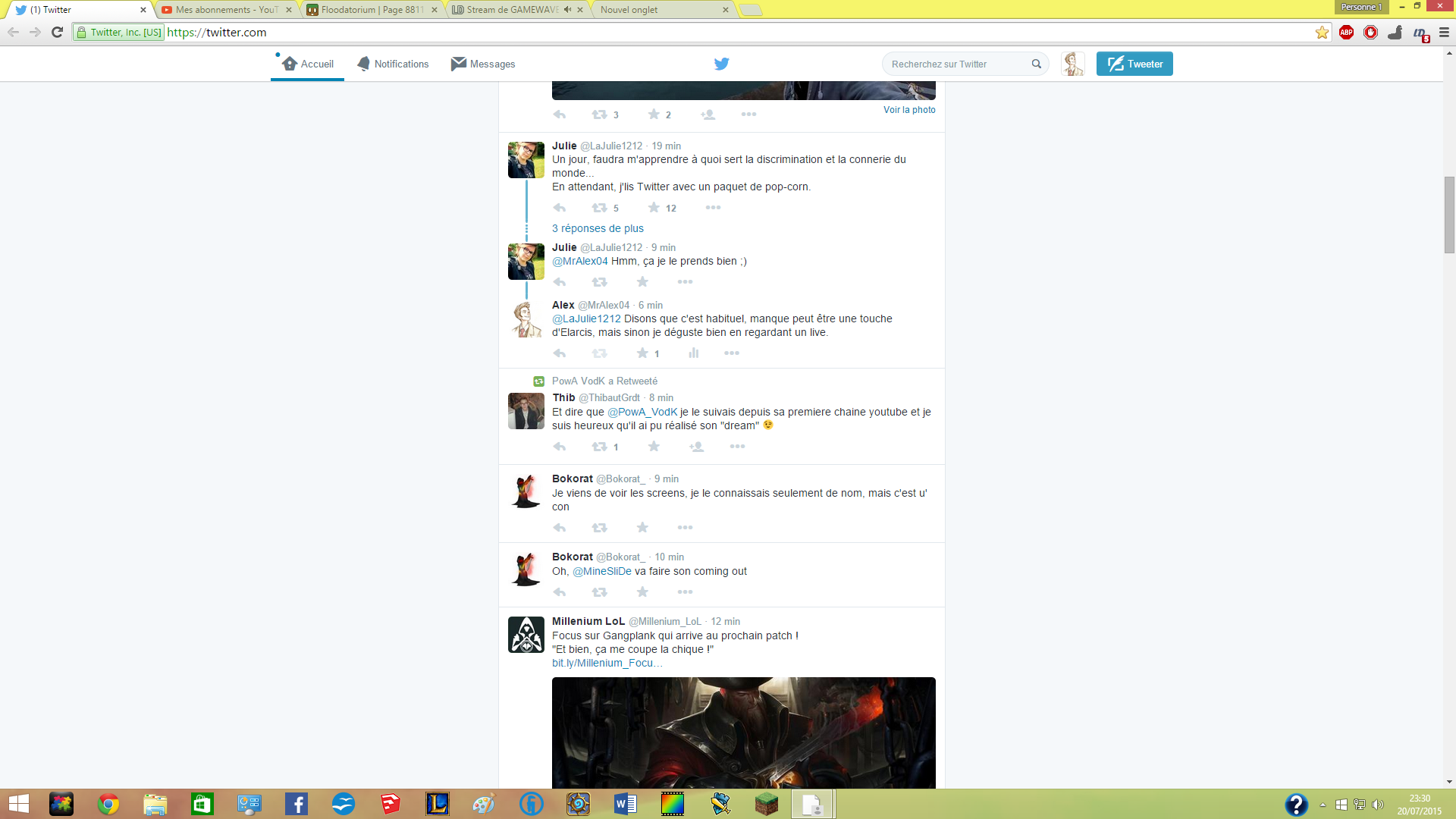Click the Gangplank image thumbnail

click(x=743, y=732)
